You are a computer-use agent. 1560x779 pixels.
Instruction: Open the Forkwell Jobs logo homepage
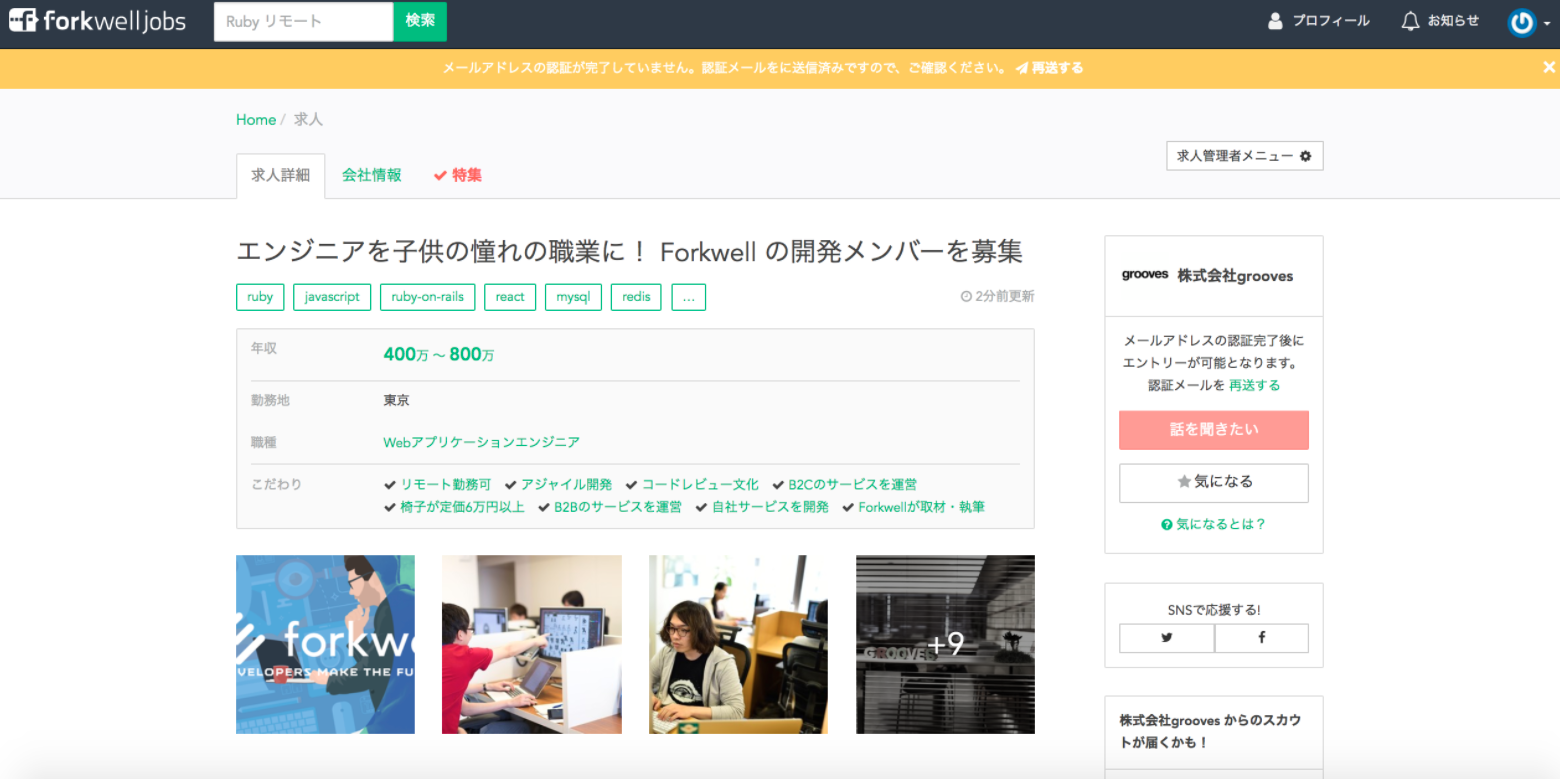[x=98, y=21]
